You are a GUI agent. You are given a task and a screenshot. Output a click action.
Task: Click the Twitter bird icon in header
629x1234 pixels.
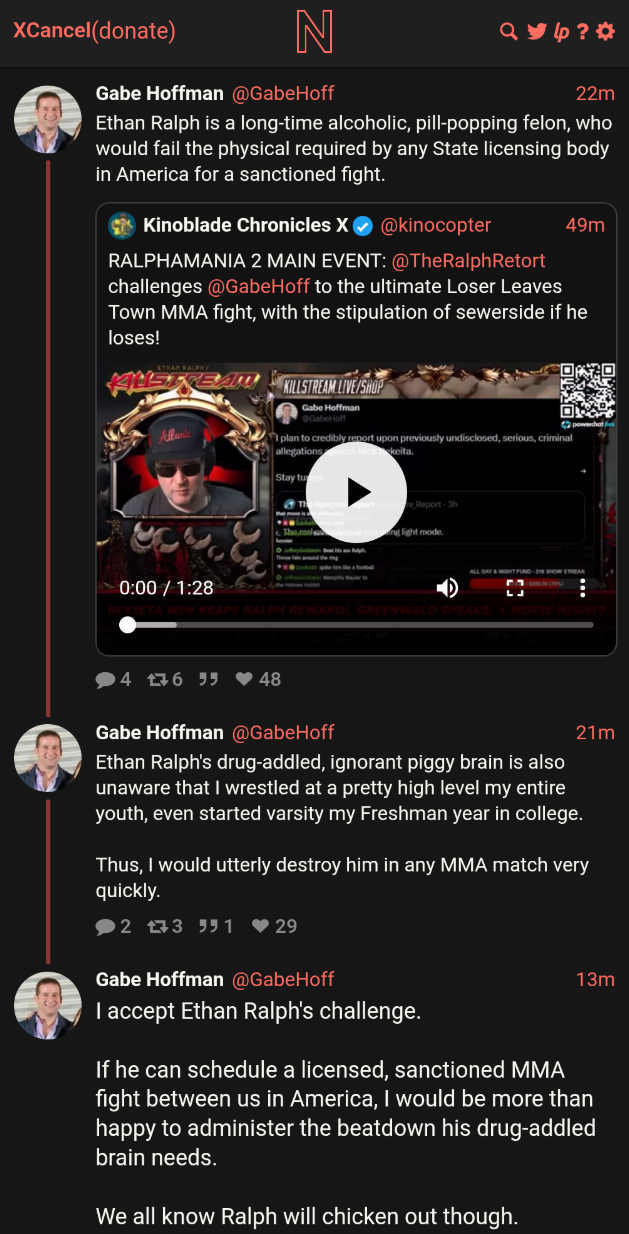(537, 32)
